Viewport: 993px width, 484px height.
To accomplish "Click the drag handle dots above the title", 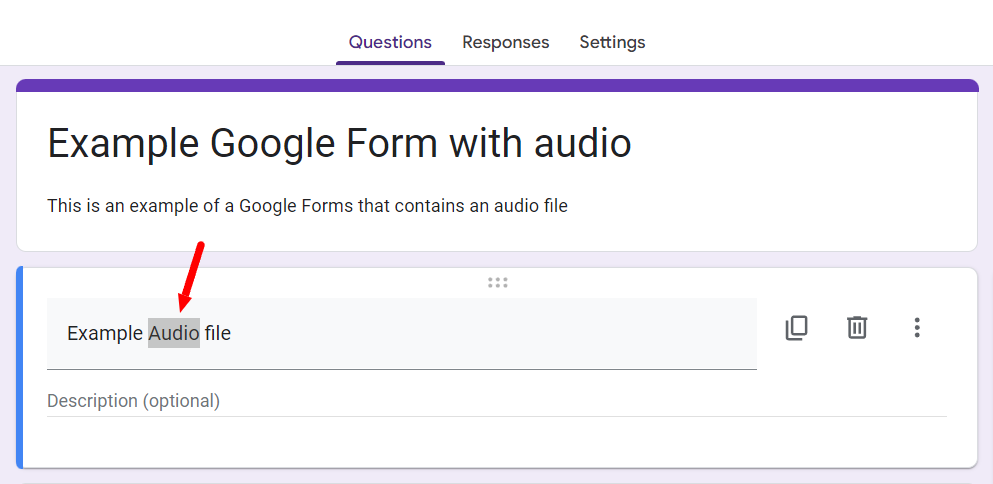I will (498, 283).
